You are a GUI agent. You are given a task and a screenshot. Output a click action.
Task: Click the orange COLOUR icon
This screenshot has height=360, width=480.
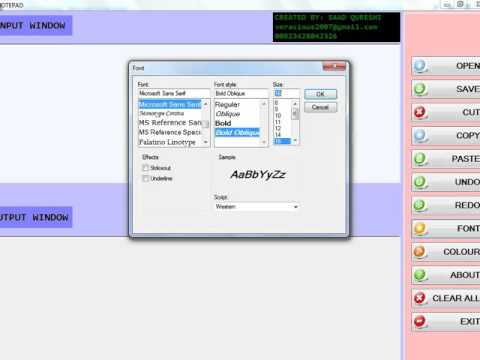[420, 252]
